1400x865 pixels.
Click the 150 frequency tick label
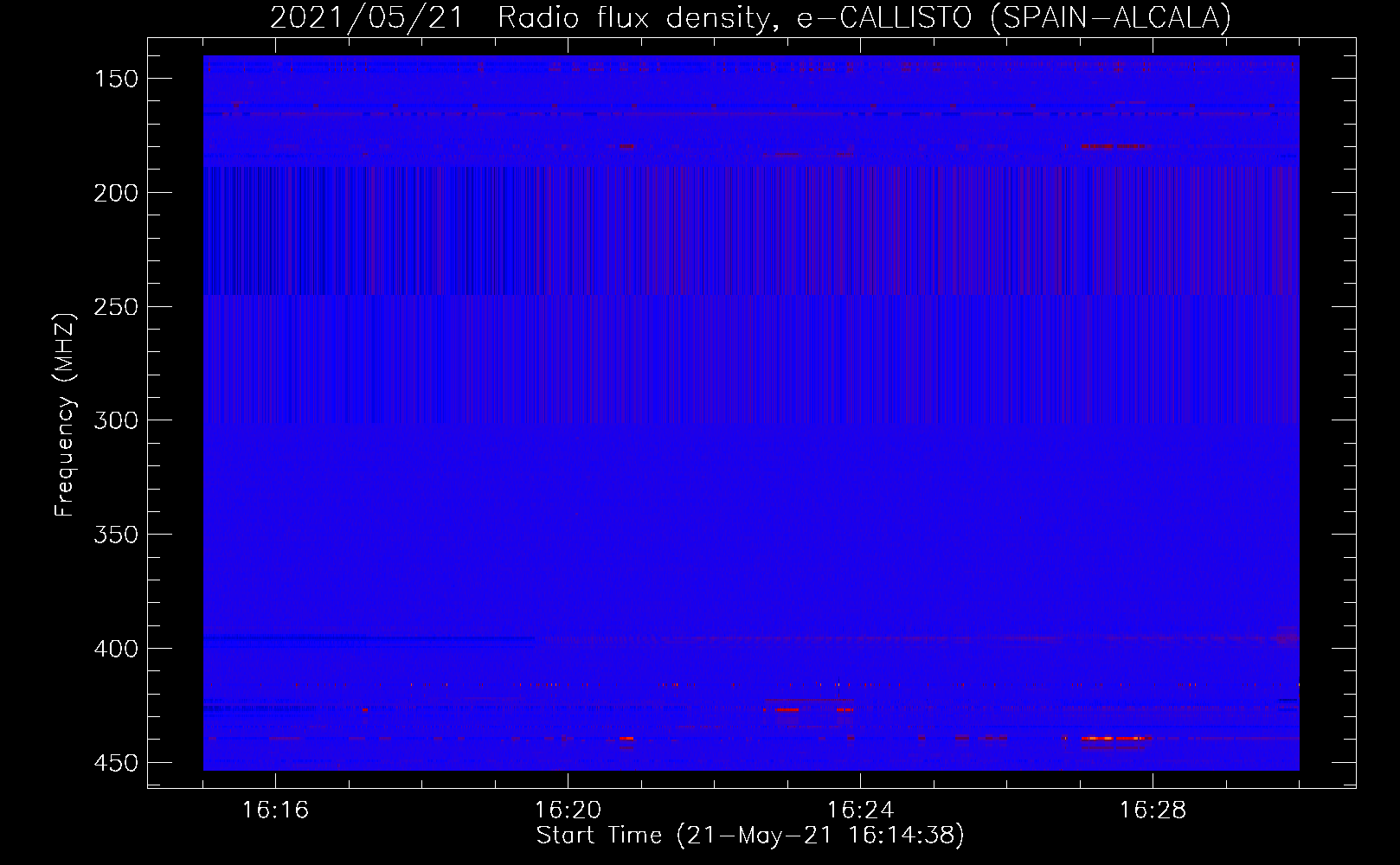[116, 79]
